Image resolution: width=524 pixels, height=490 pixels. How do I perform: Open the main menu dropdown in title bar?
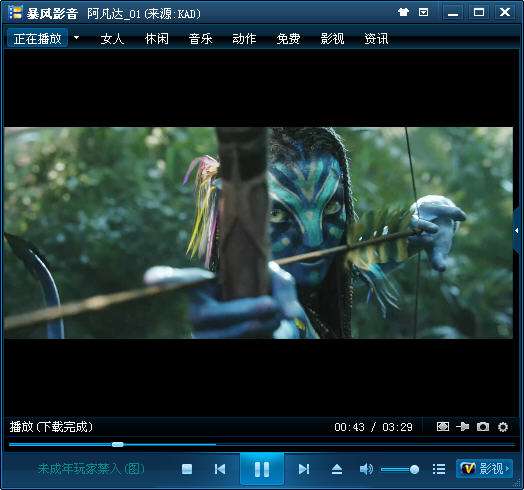pos(423,12)
